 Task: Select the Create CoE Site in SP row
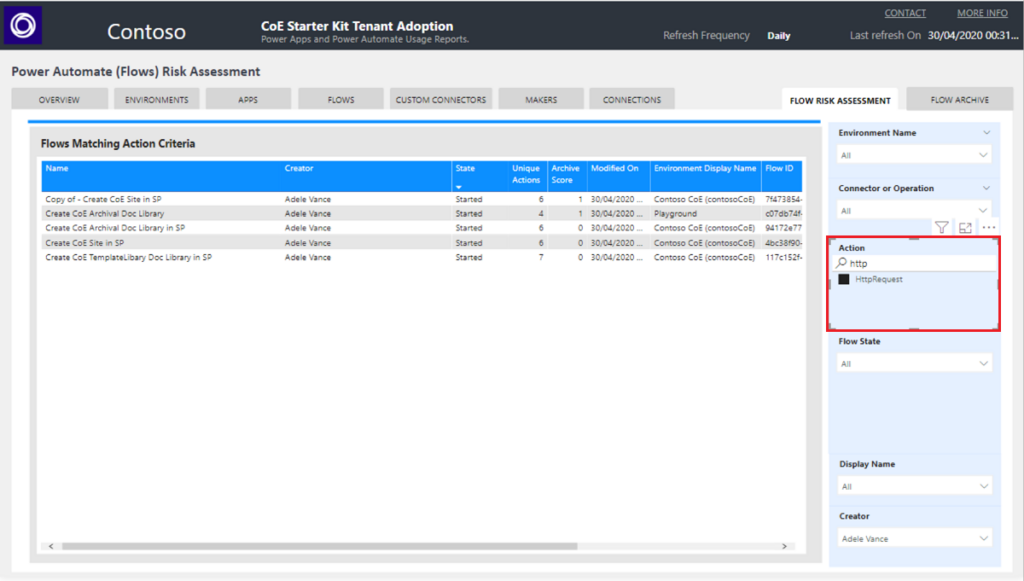point(85,243)
